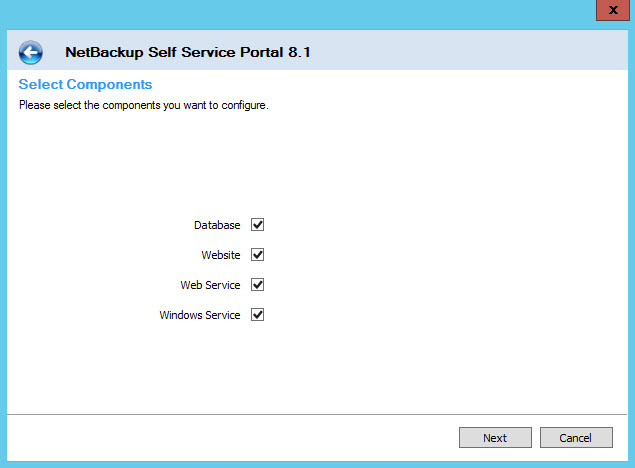635x468 pixels.
Task: Proceed by clicking the Next button
Action: [x=495, y=438]
